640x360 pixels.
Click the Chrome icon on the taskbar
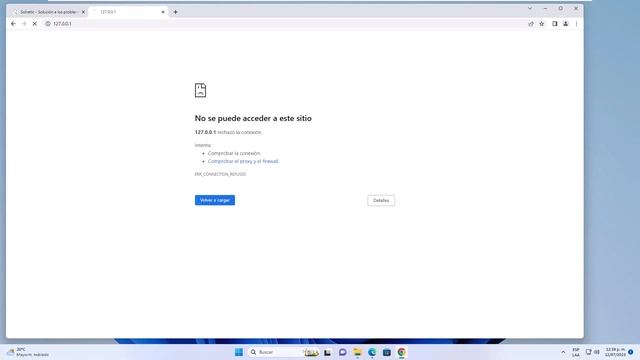click(x=401, y=352)
